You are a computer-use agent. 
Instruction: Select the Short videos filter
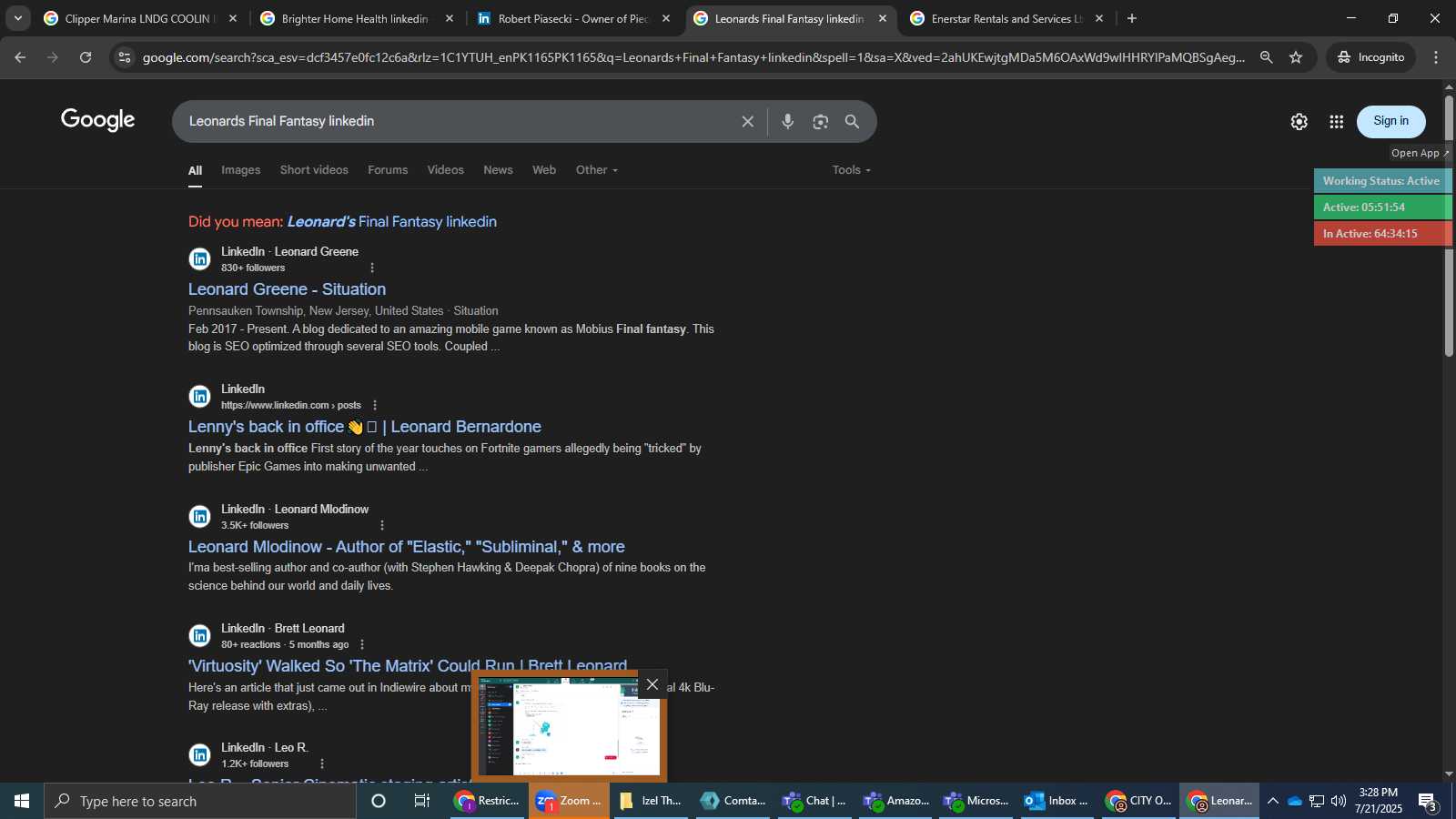point(314,170)
